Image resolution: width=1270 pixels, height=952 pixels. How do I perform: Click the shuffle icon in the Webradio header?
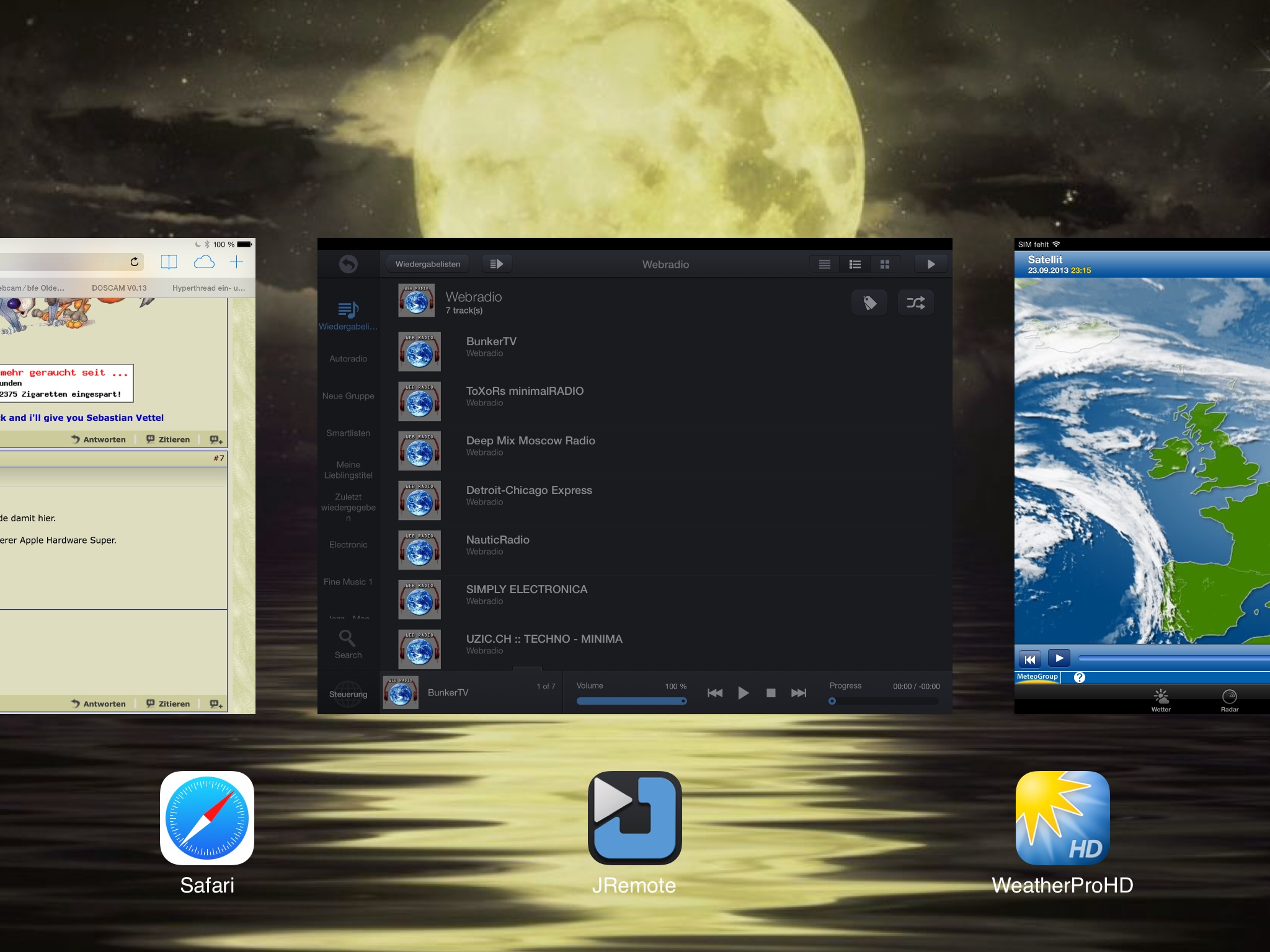pos(915,302)
